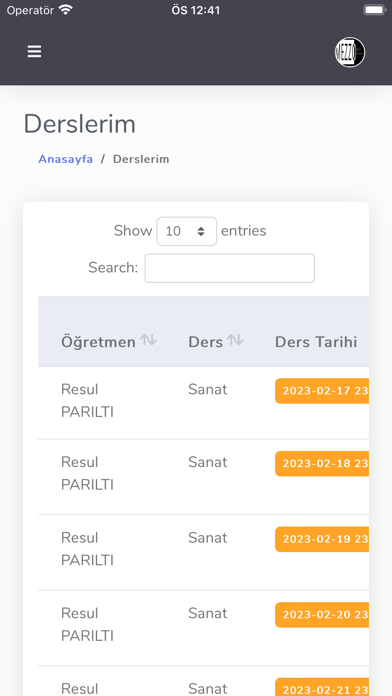This screenshot has width=392, height=696.
Task: Click Resul PARILTI in 2023-02-20 row
Action: [x=87, y=624]
